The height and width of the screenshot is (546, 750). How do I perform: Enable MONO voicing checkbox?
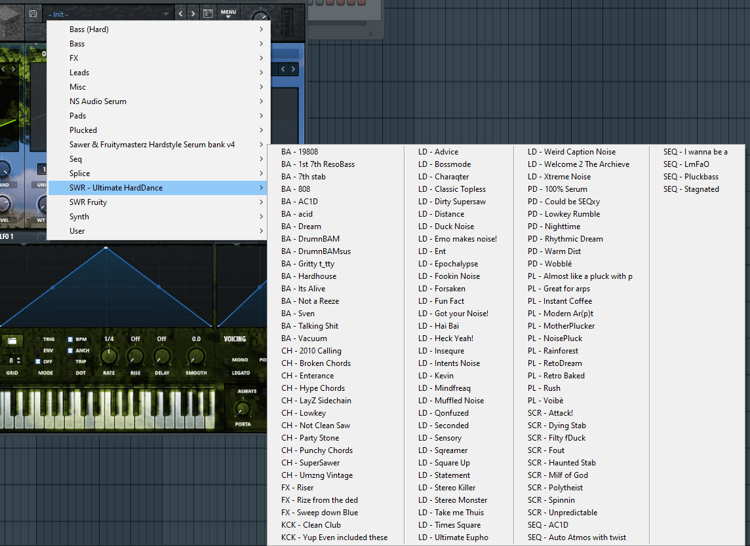227,360
